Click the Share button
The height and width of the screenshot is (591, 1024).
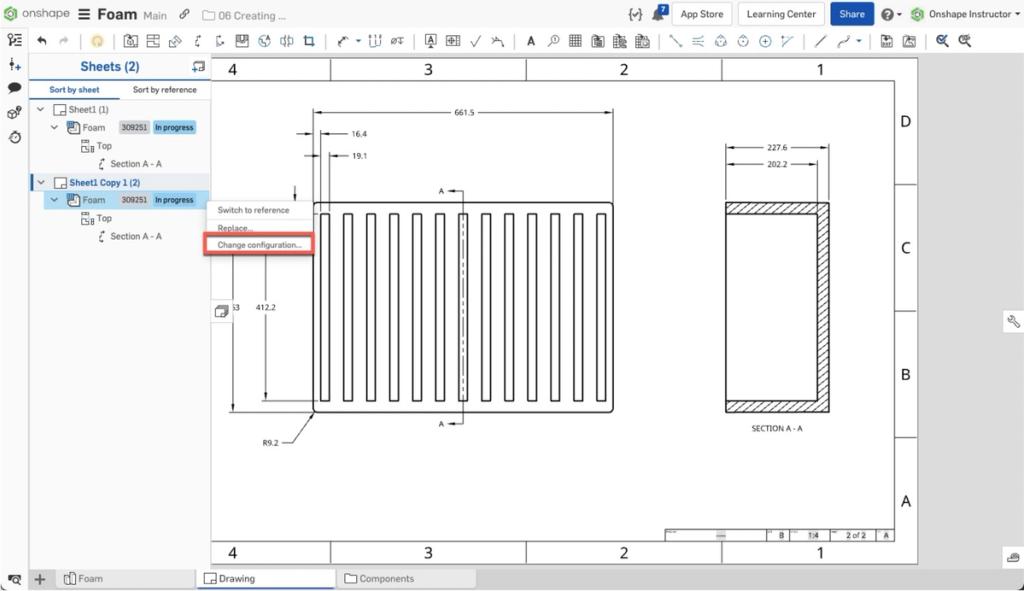click(851, 14)
